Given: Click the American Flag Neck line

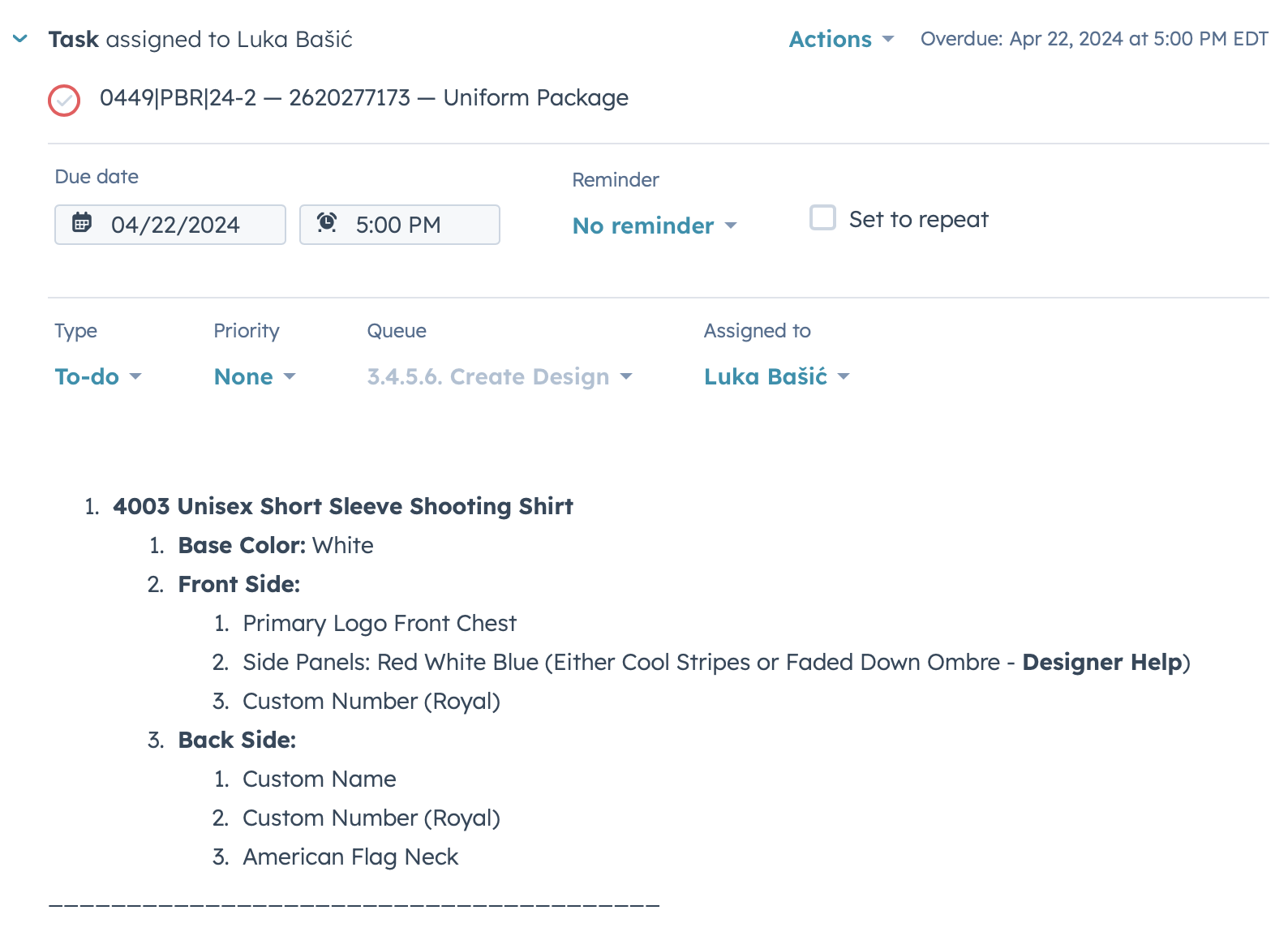Looking at the screenshot, I should (x=350, y=857).
